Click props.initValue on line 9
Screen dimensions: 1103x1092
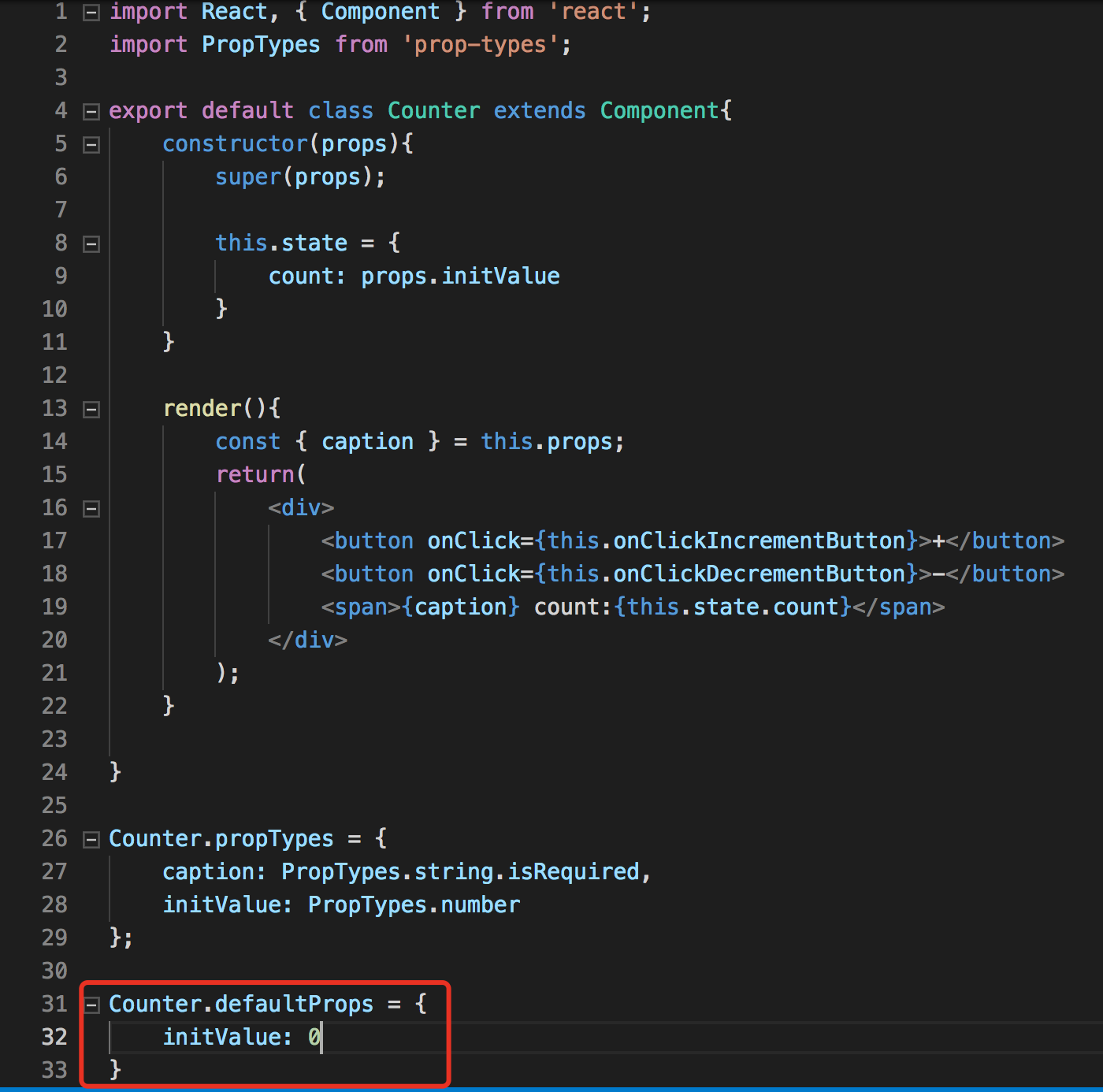pos(460,276)
